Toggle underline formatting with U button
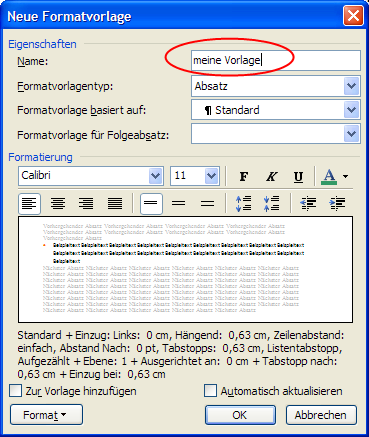This screenshot has width=369, height=437. (x=299, y=176)
